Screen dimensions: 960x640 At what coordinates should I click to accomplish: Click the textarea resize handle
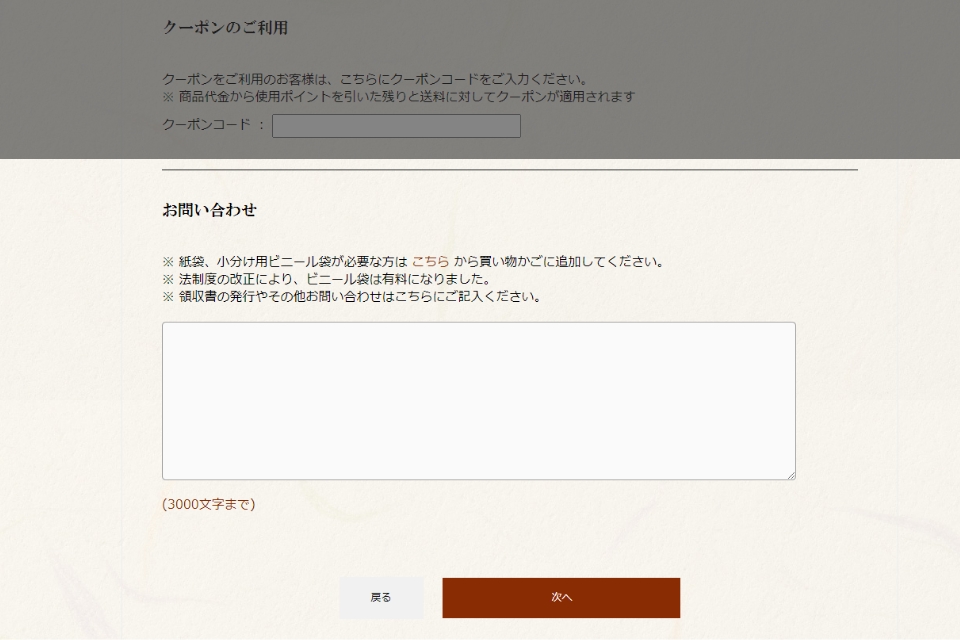tap(791, 475)
